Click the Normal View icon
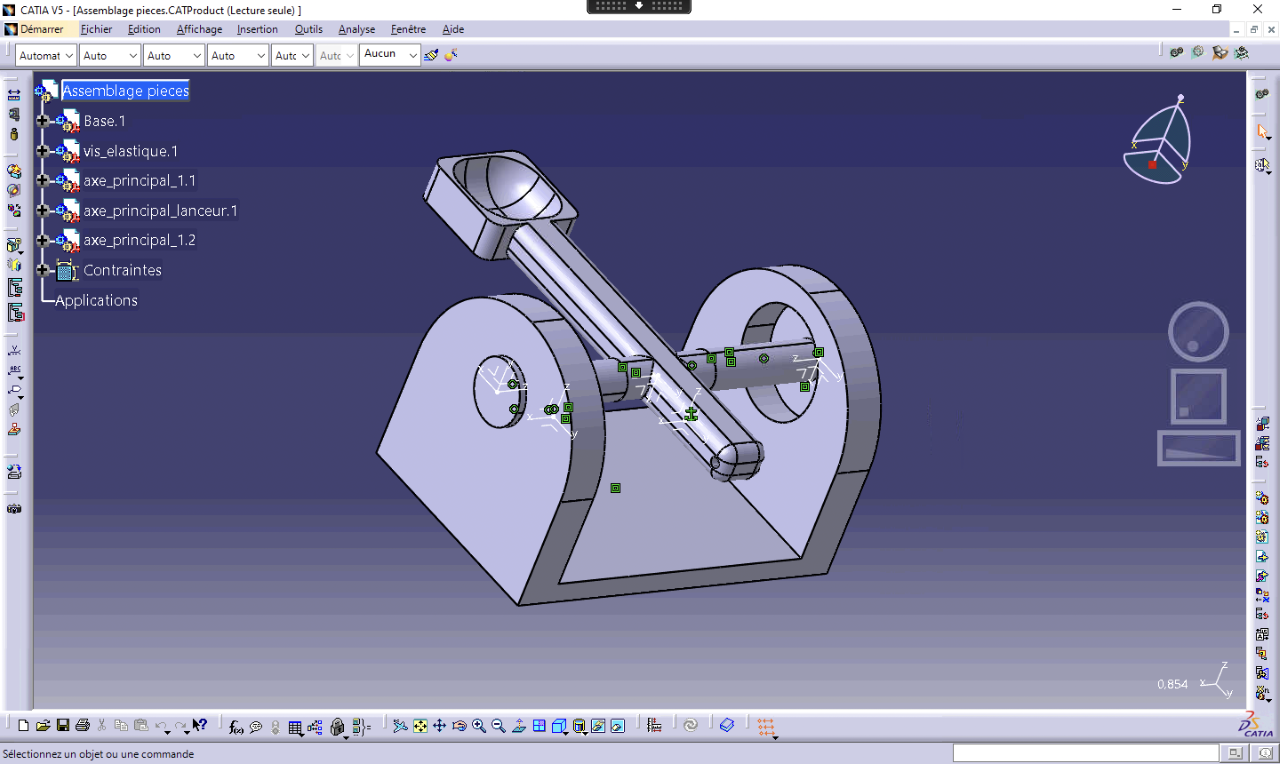The height and width of the screenshot is (764, 1280). pos(519,726)
